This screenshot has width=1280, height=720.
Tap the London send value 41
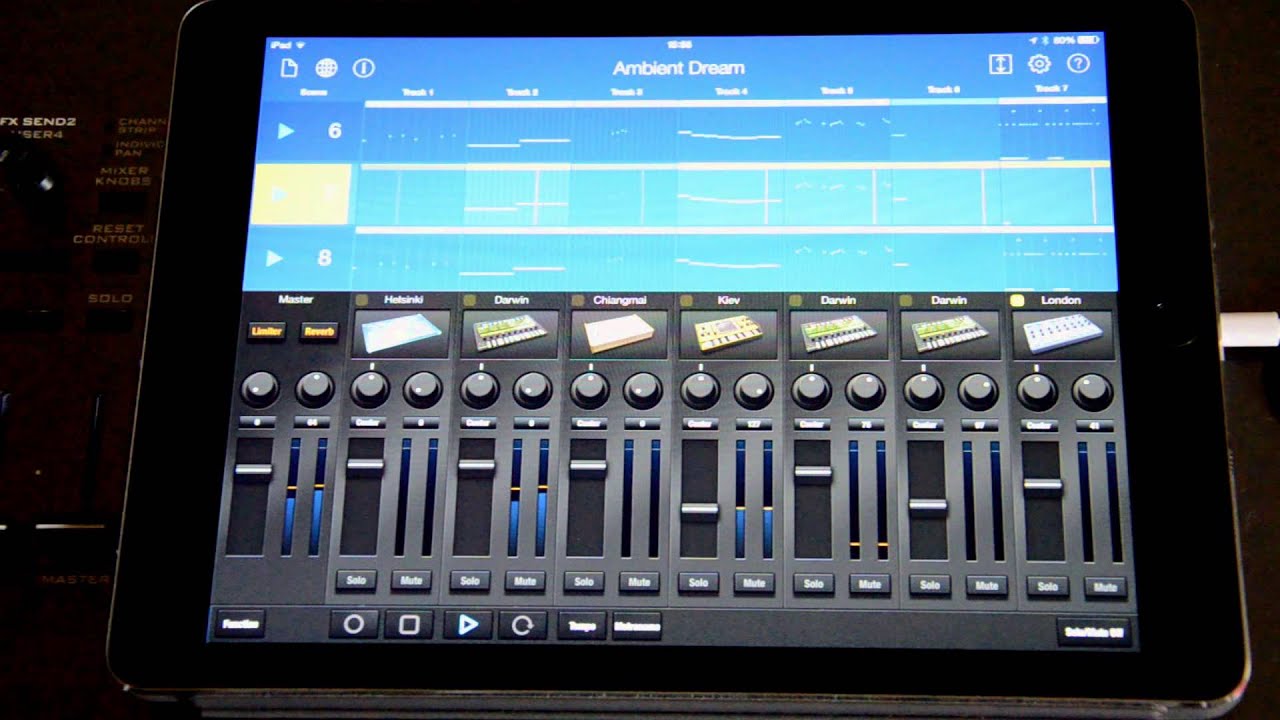[x=1092, y=425]
